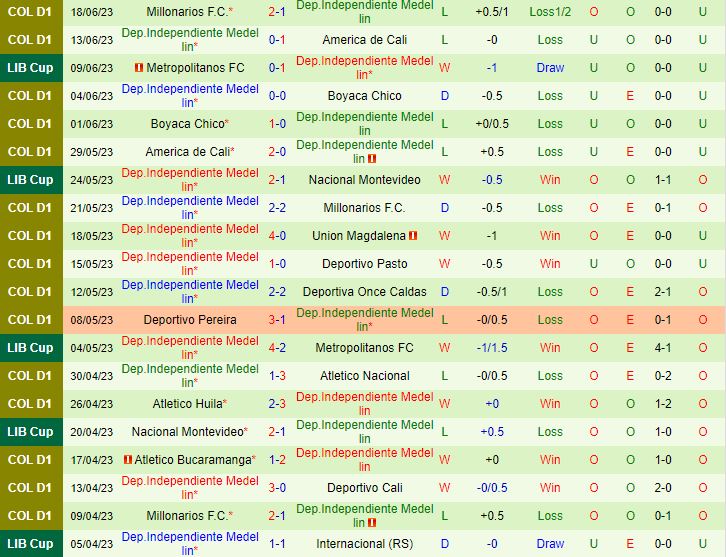Click red card icon in the 09/04/23 row
The height and width of the screenshot is (557, 726).
point(372,523)
